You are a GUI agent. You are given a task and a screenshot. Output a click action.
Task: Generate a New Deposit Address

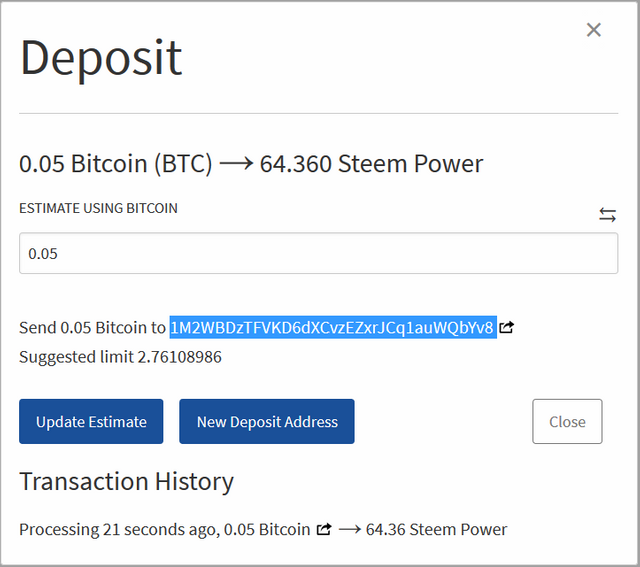[x=267, y=421]
